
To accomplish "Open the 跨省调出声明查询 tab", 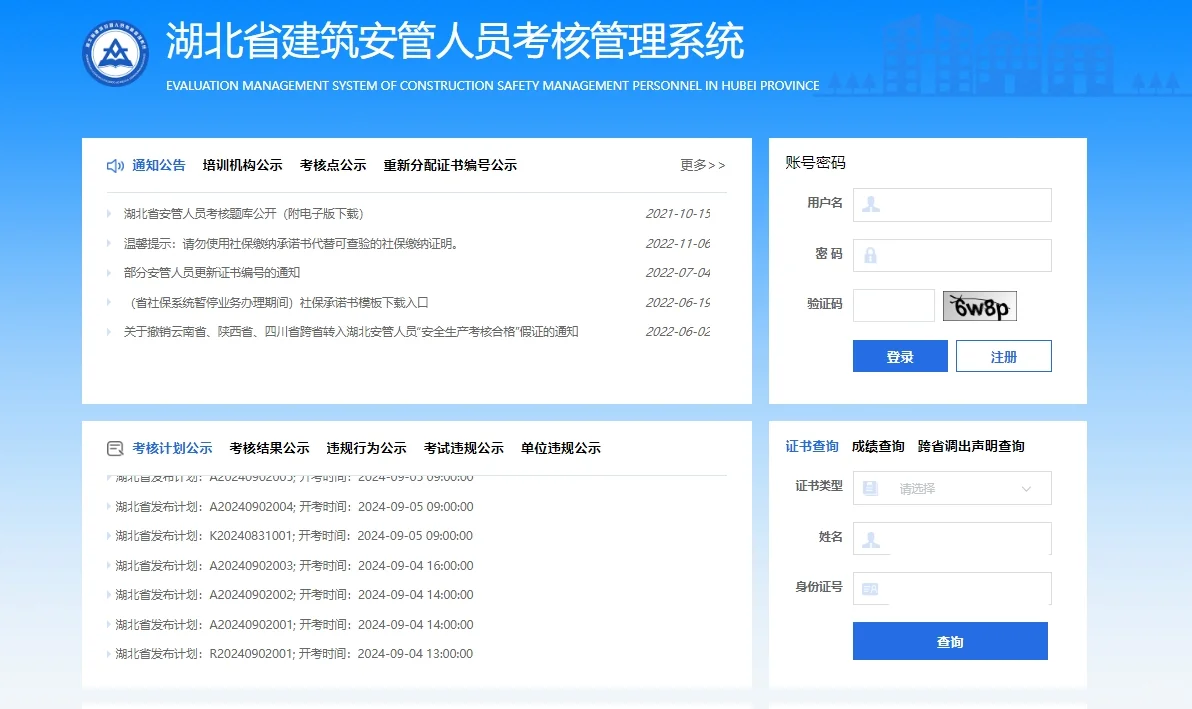I will click(x=973, y=446).
